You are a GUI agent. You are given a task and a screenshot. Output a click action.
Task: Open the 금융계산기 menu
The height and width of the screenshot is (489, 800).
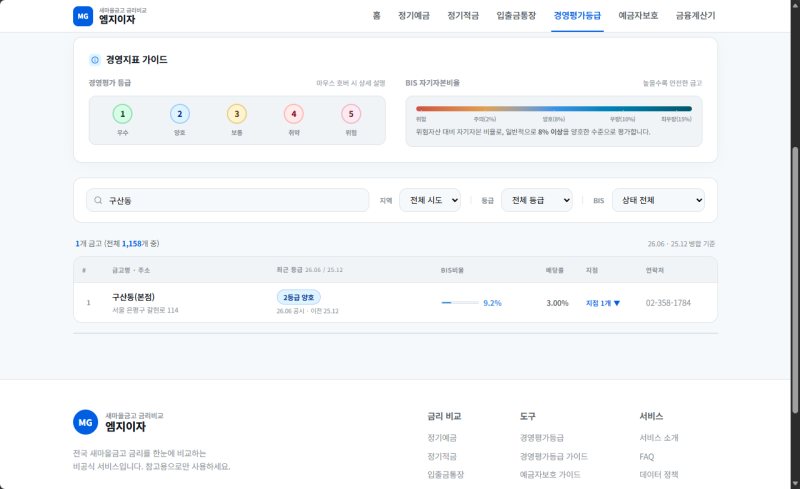695,16
